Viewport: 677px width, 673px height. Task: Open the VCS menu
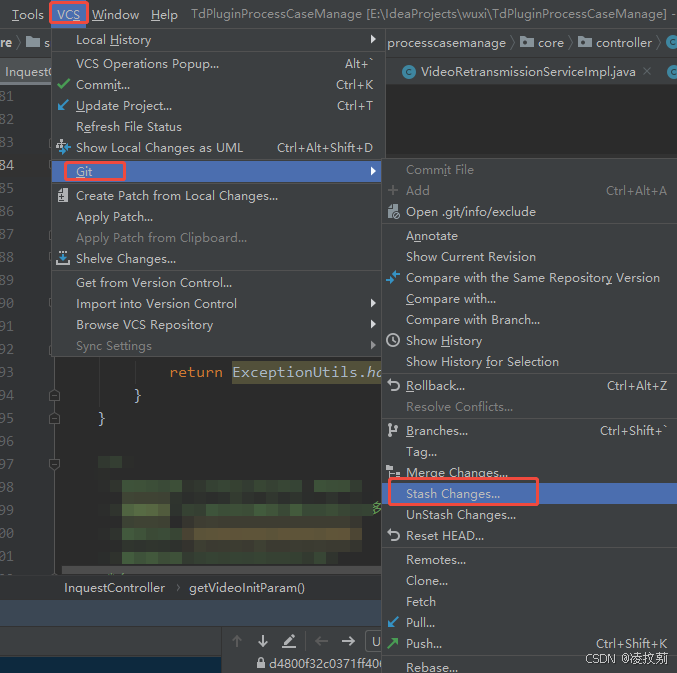(69, 14)
